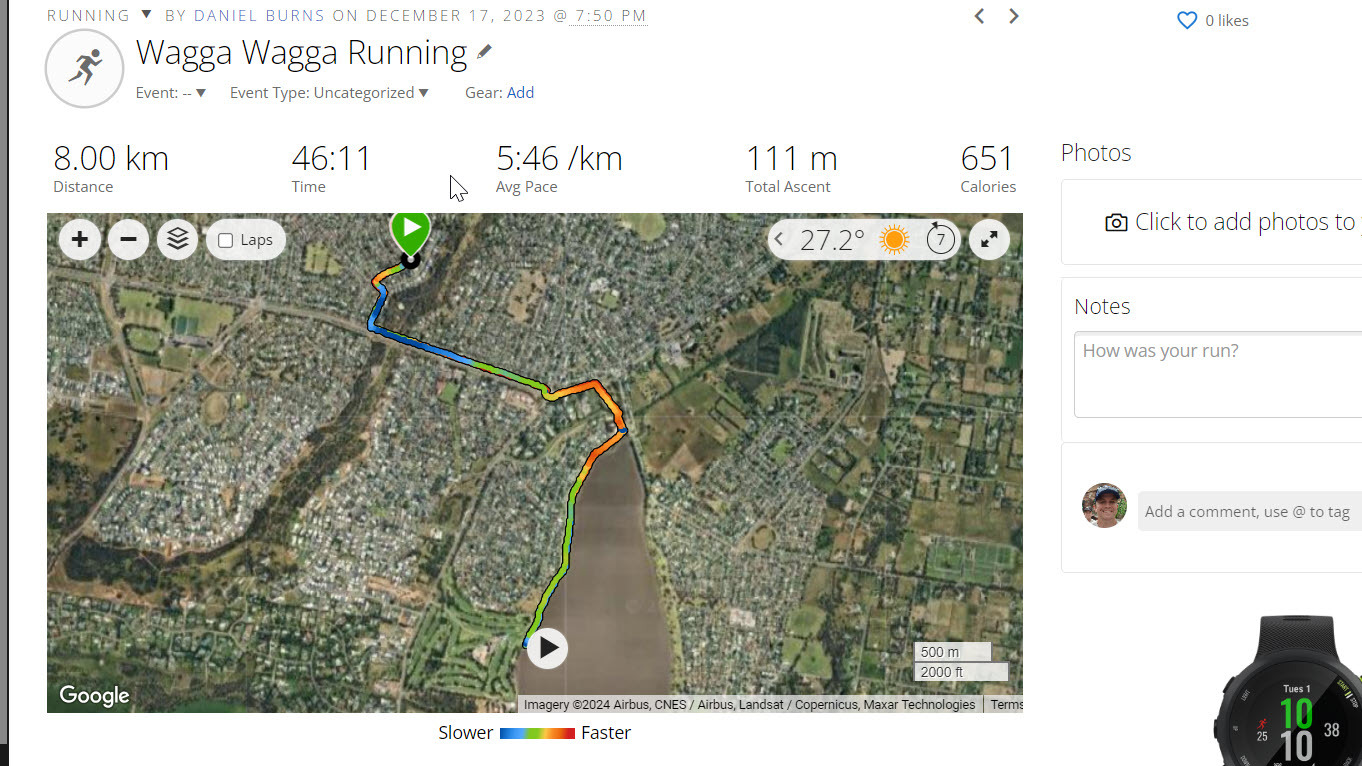Expand the map to fullscreen
The height and width of the screenshot is (766, 1362).
pyautogui.click(x=988, y=240)
